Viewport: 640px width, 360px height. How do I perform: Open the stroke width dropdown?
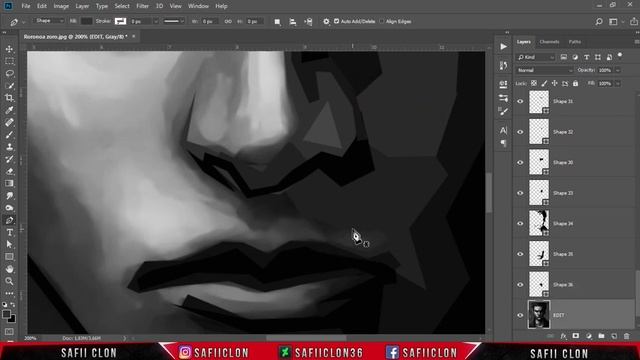[x=156, y=21]
